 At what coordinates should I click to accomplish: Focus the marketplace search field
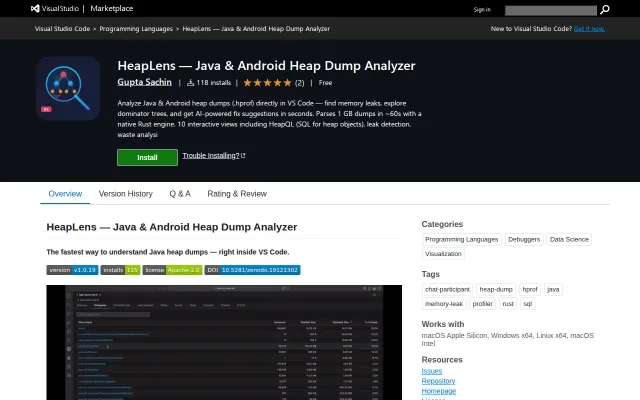point(551,10)
